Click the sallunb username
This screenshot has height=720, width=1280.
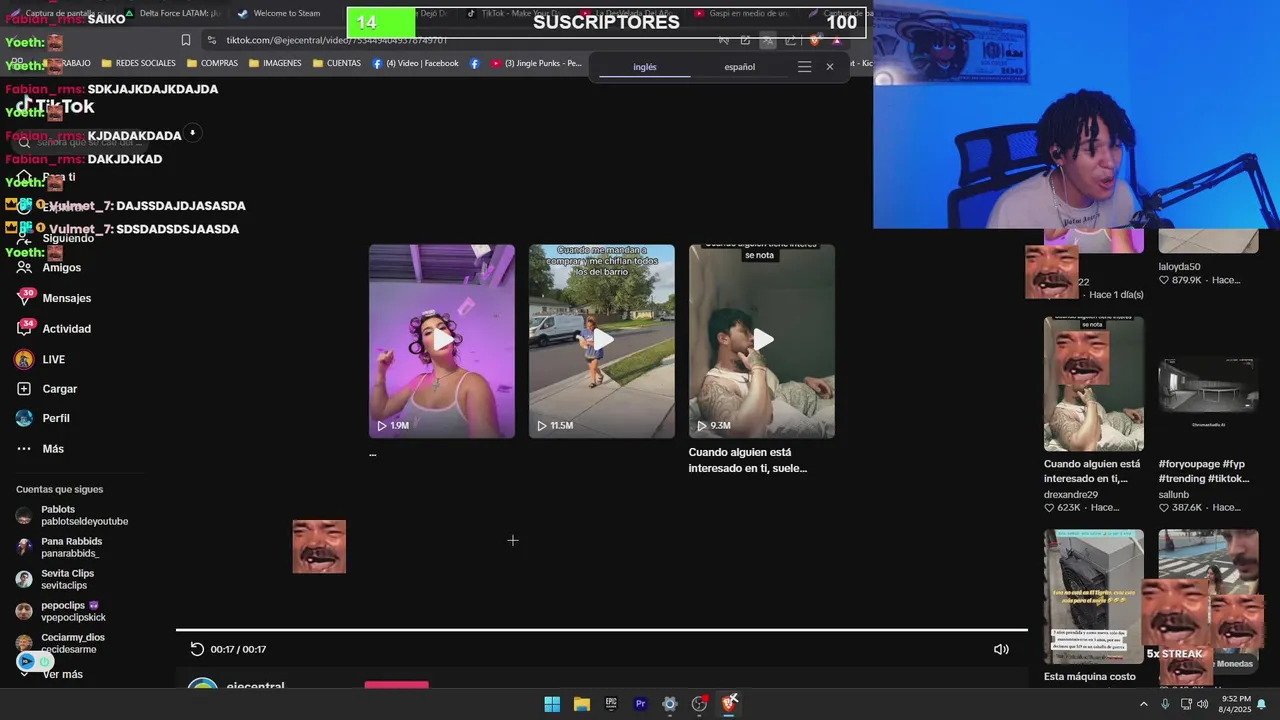pyautogui.click(x=1174, y=494)
